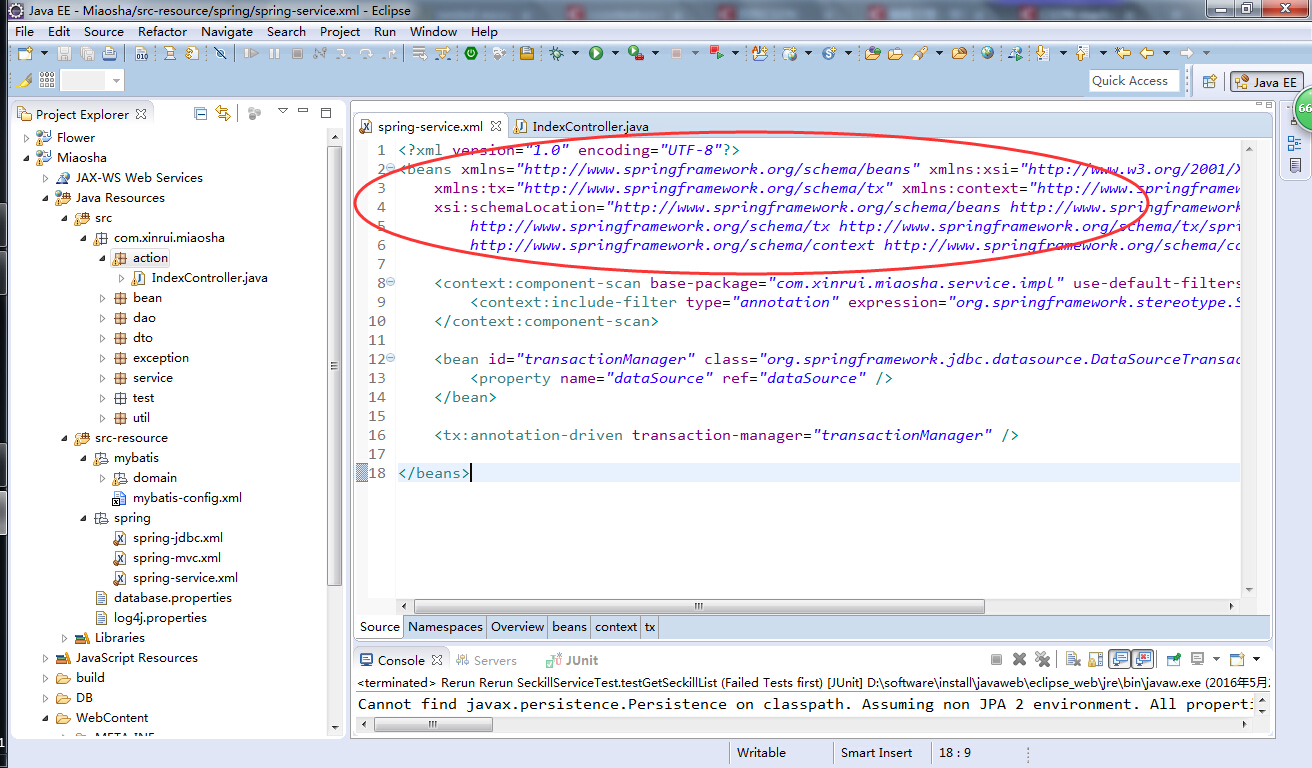1312x768 pixels.
Task: Toggle Show Console When Standard Error Changes
Action: (x=1142, y=659)
